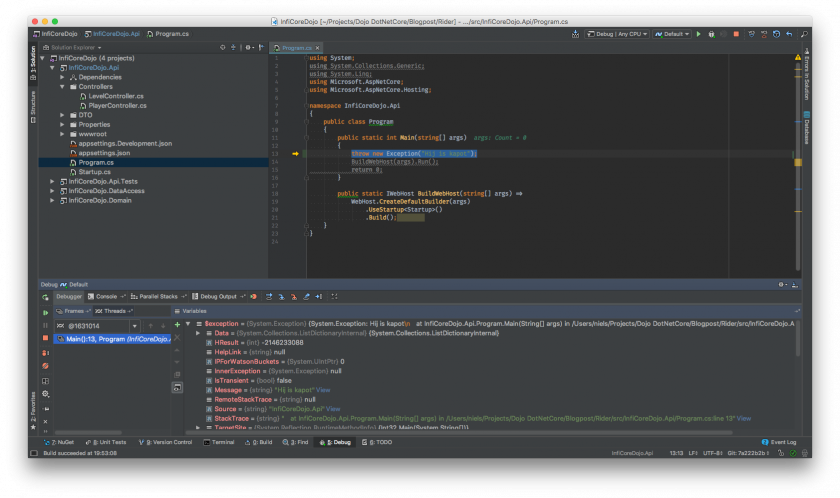The width and height of the screenshot is (840, 498).
Task: Select the Threads tab in debugger
Action: tap(114, 311)
